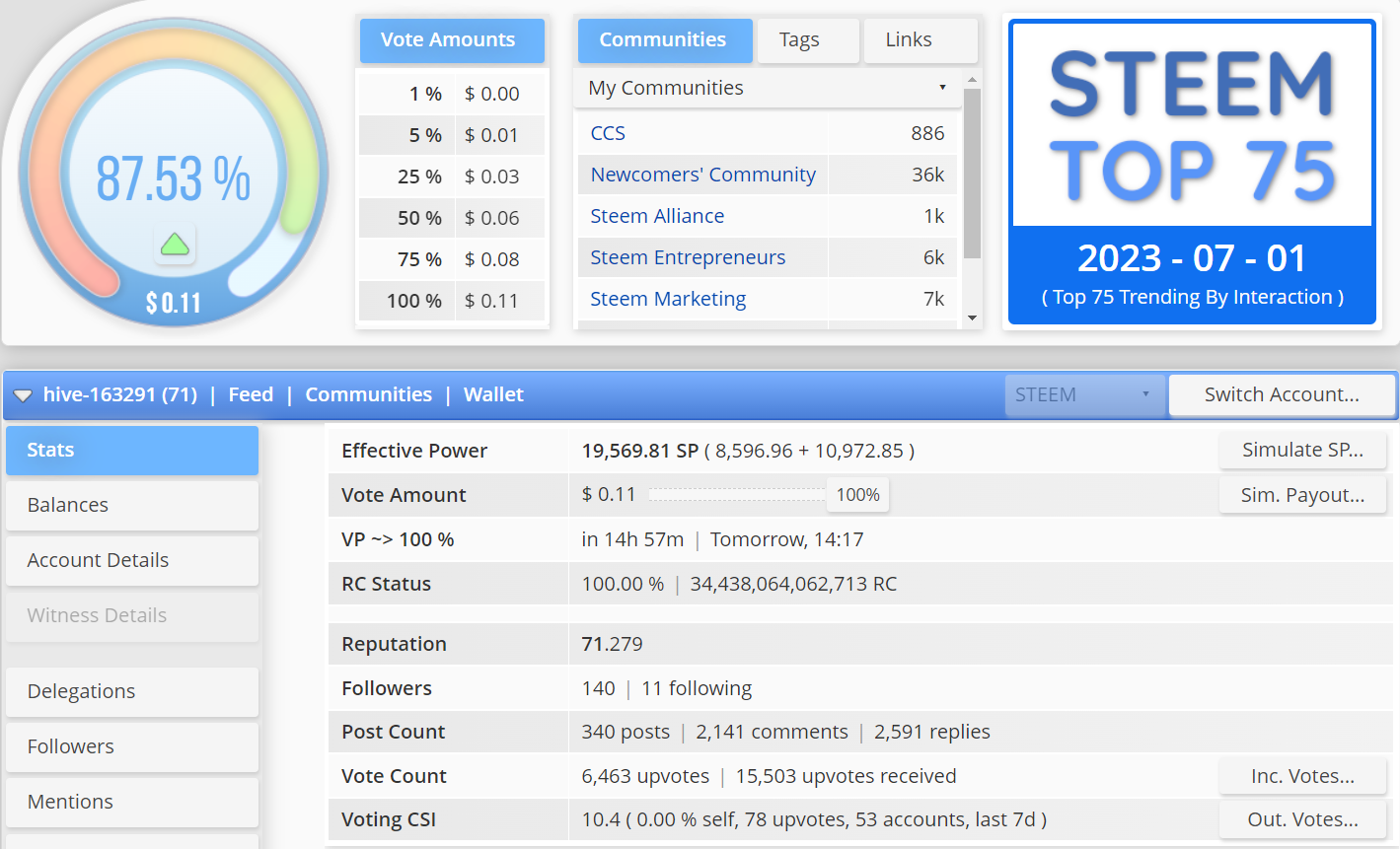This screenshot has height=849, width=1400.
Task: Click the STEEM TOP 75 banner
Action: (1191, 168)
